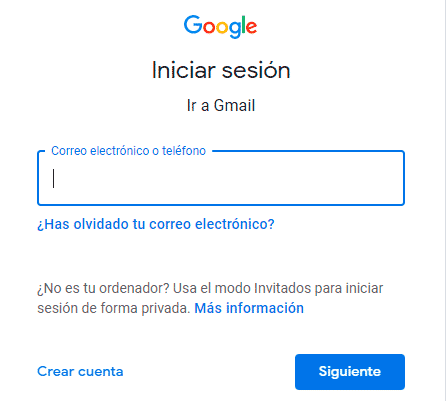The height and width of the screenshot is (401, 446).
Task: Click the Siguiente button
Action: (x=350, y=372)
